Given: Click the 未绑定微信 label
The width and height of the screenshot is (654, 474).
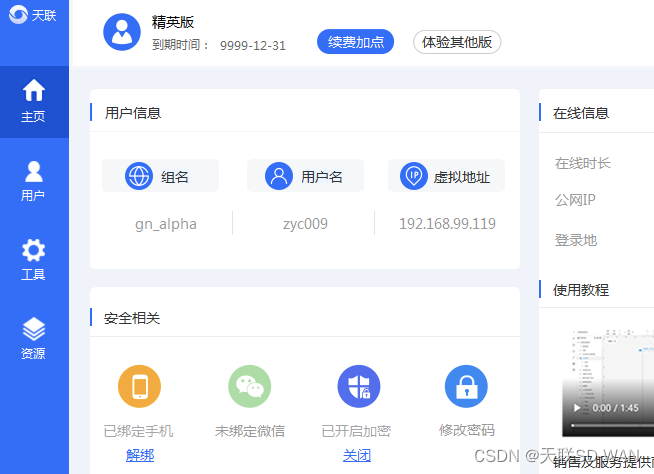Looking at the screenshot, I should coord(250,431).
